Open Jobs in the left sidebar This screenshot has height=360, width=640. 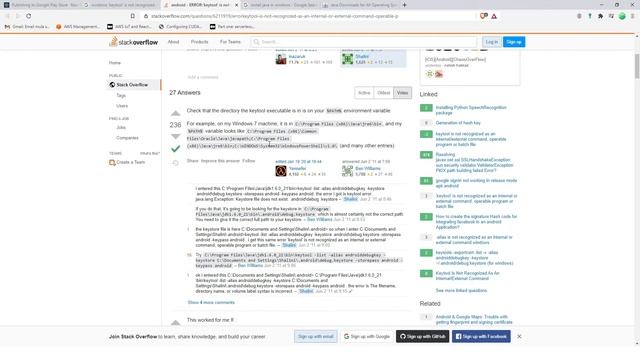(121, 127)
